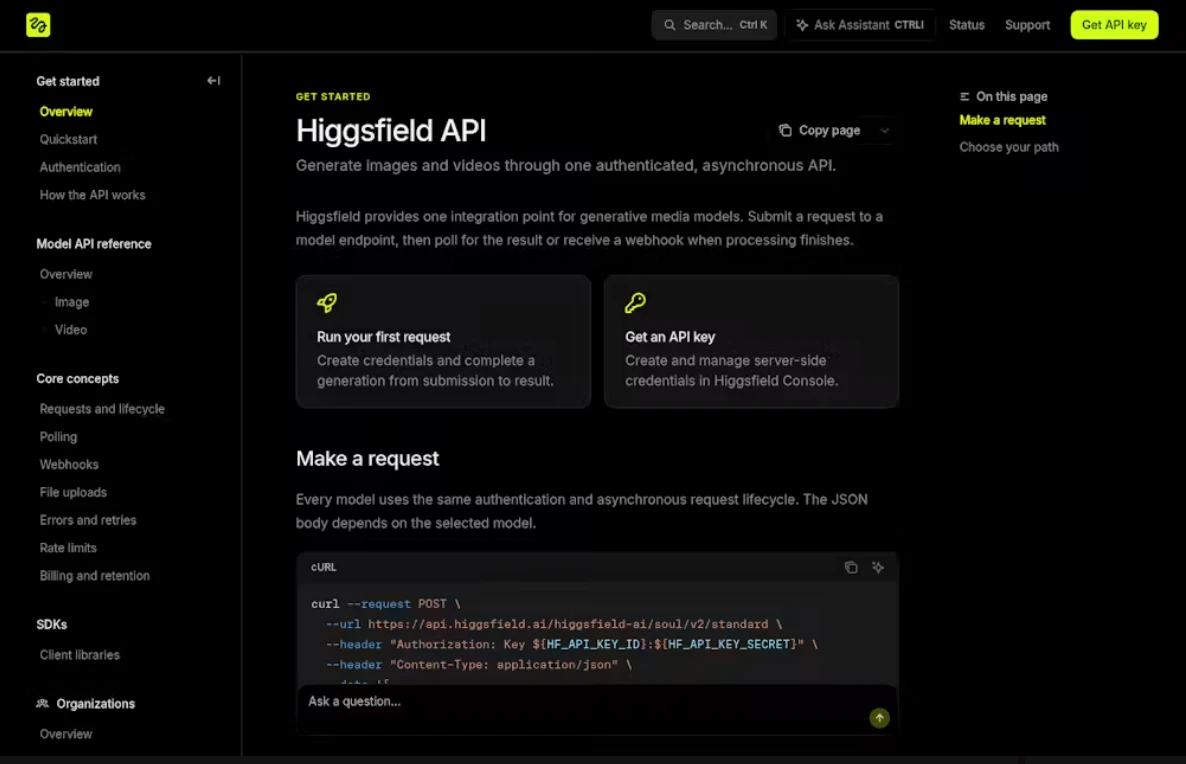
Task: Click the cURL label on code block
Action: coord(324,567)
